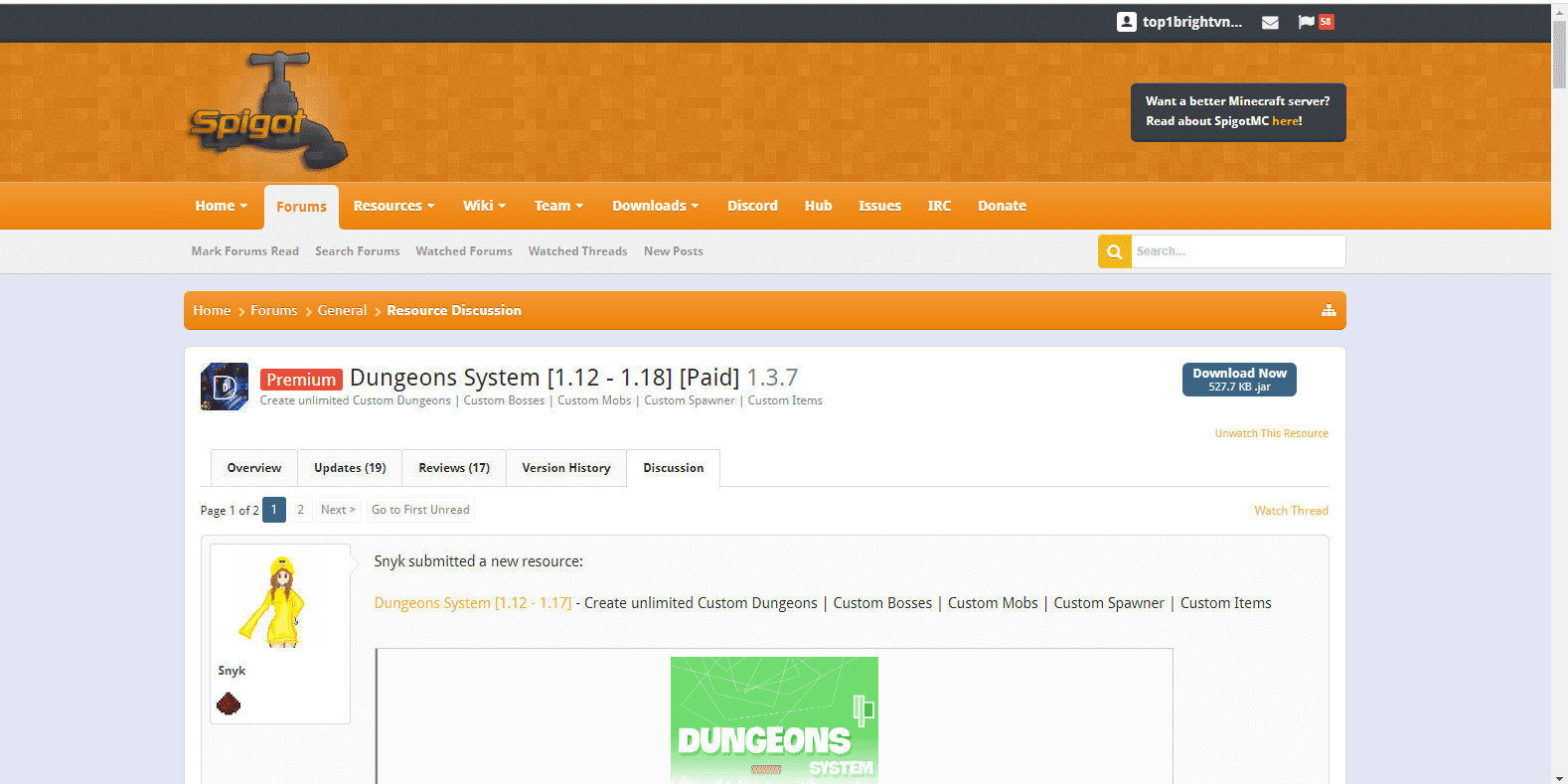Focus the Search input field
Image resolution: width=1568 pixels, height=784 pixels.
[1238, 251]
